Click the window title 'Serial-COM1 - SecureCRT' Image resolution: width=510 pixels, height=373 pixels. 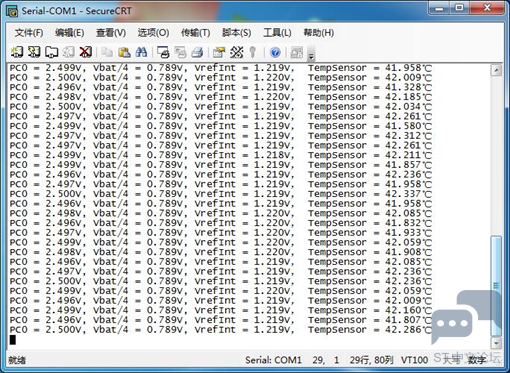point(76,11)
